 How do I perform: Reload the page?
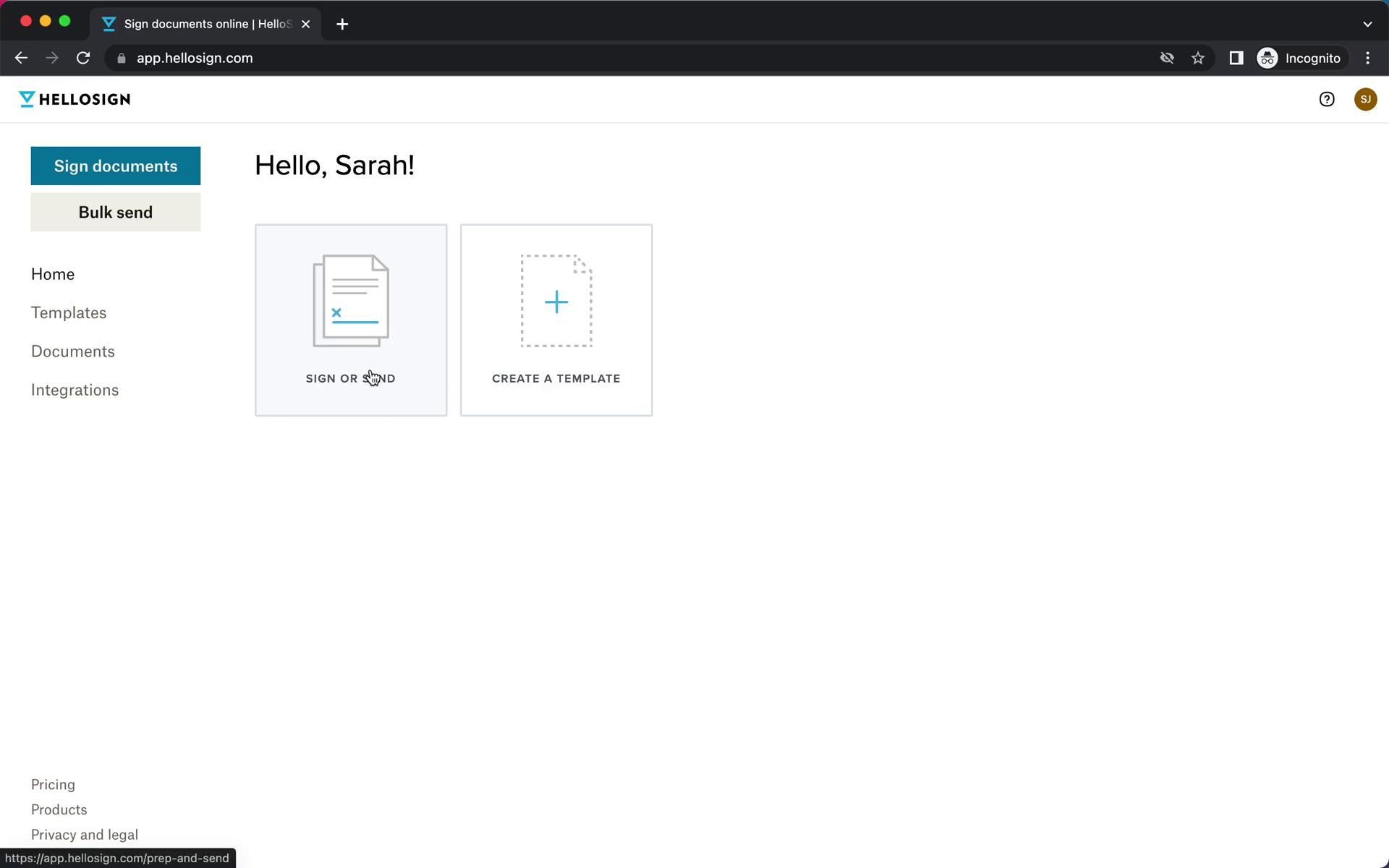tap(83, 58)
